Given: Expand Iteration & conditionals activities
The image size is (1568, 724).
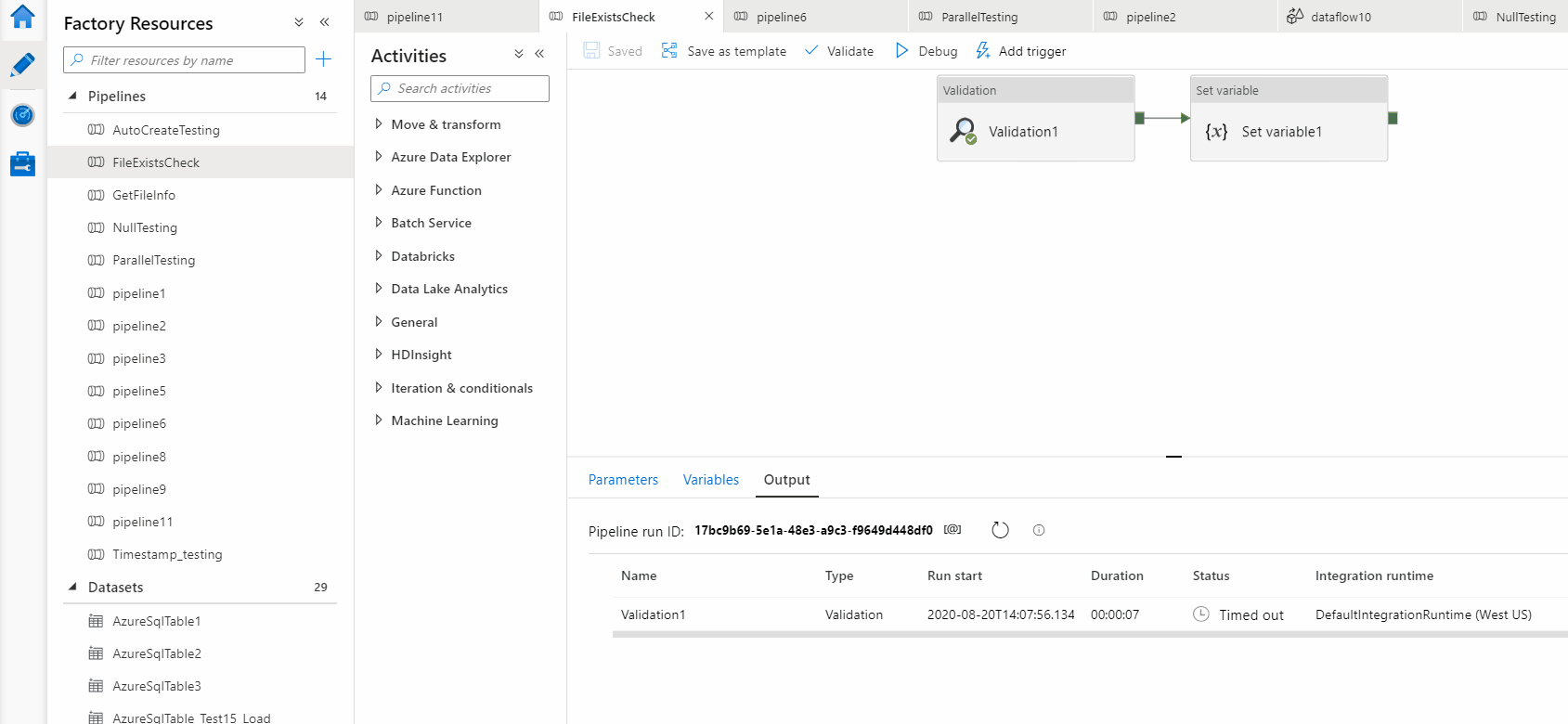Looking at the screenshot, I should (x=378, y=387).
